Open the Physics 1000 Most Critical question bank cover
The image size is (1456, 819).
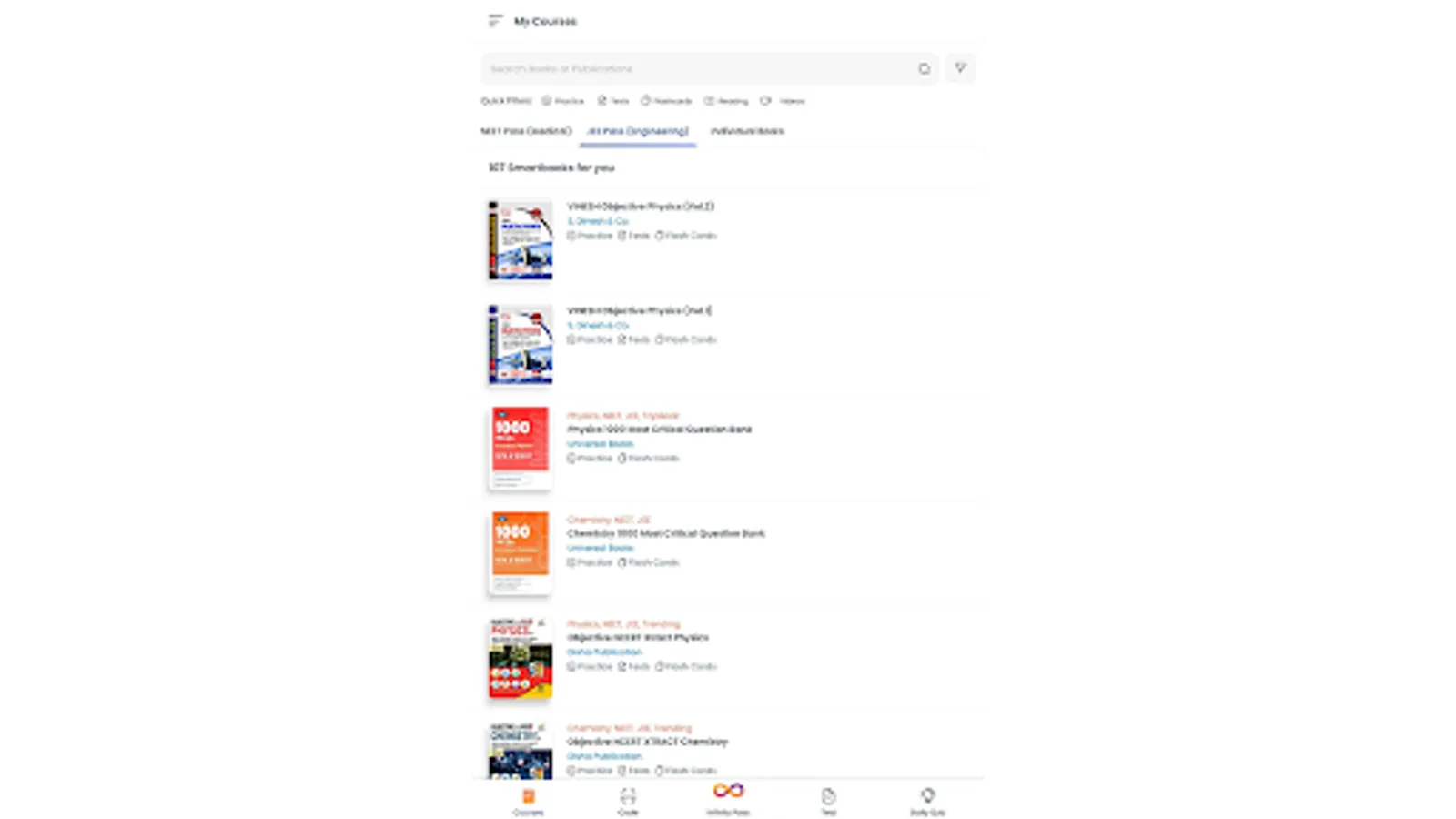(x=519, y=446)
